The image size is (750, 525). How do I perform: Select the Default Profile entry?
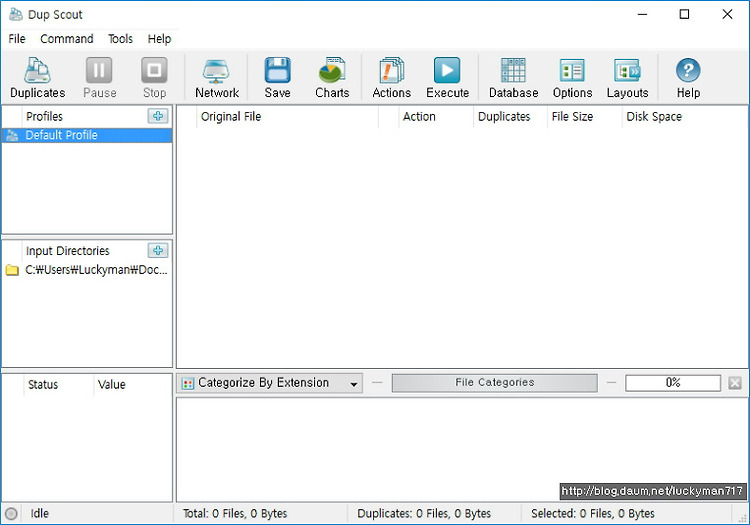tap(87, 135)
